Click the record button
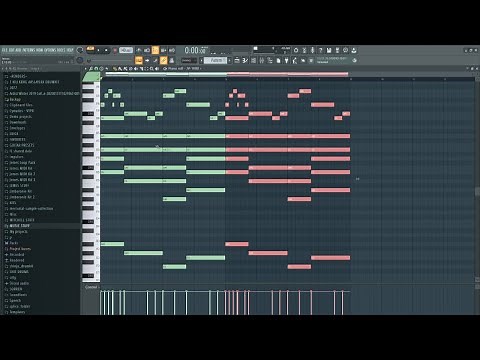 115,50
